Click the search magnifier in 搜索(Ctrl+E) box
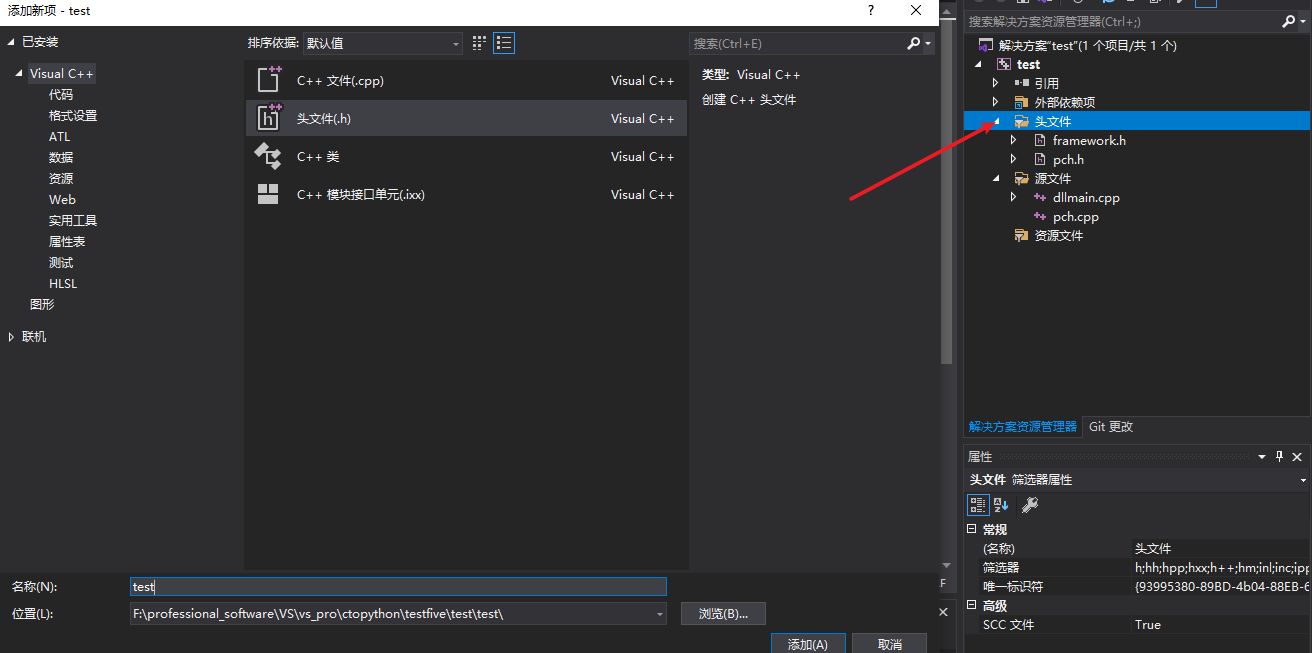The image size is (1312, 653). click(914, 43)
